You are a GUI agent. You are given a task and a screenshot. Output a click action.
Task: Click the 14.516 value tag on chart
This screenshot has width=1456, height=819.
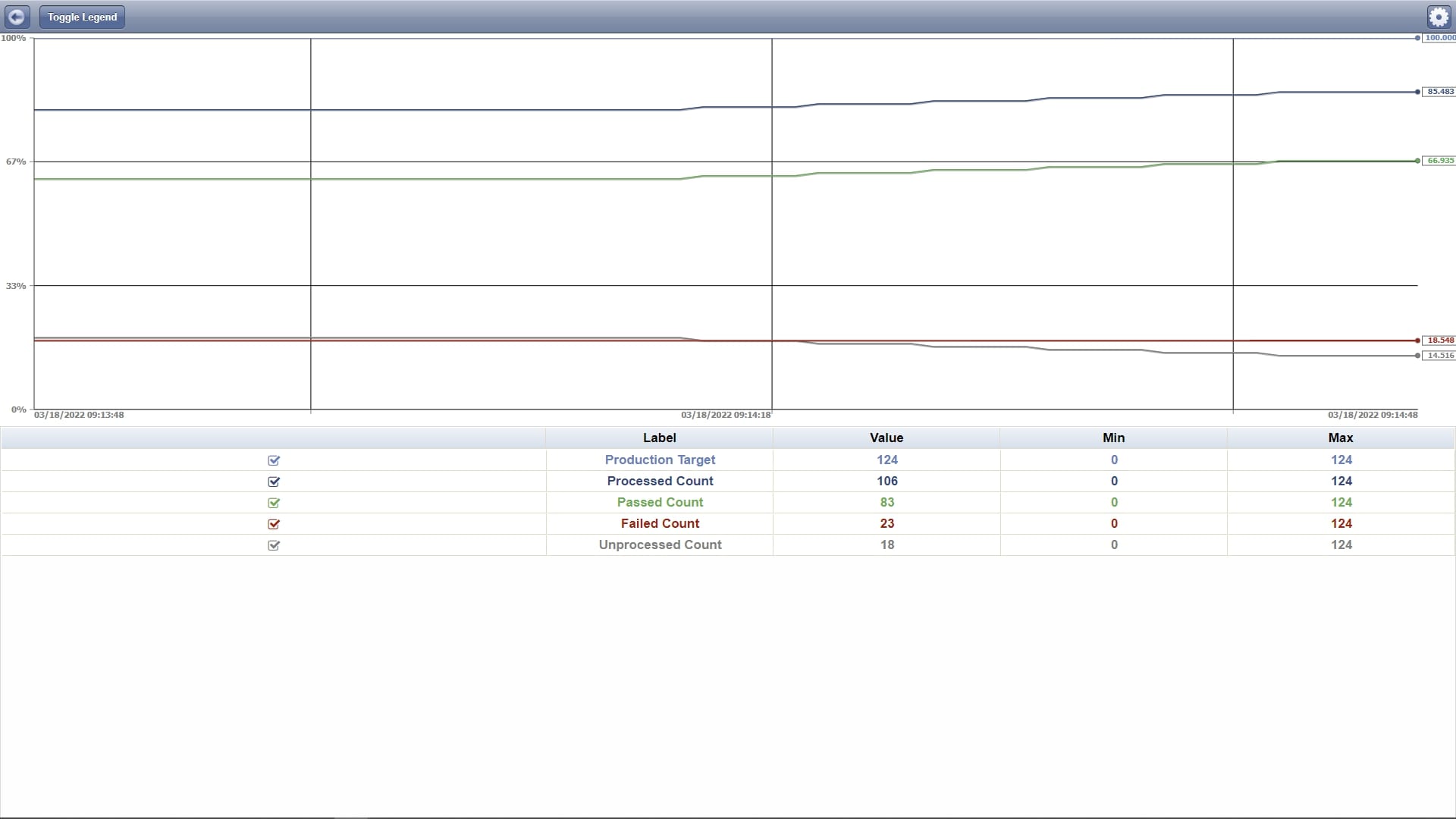pos(1439,355)
